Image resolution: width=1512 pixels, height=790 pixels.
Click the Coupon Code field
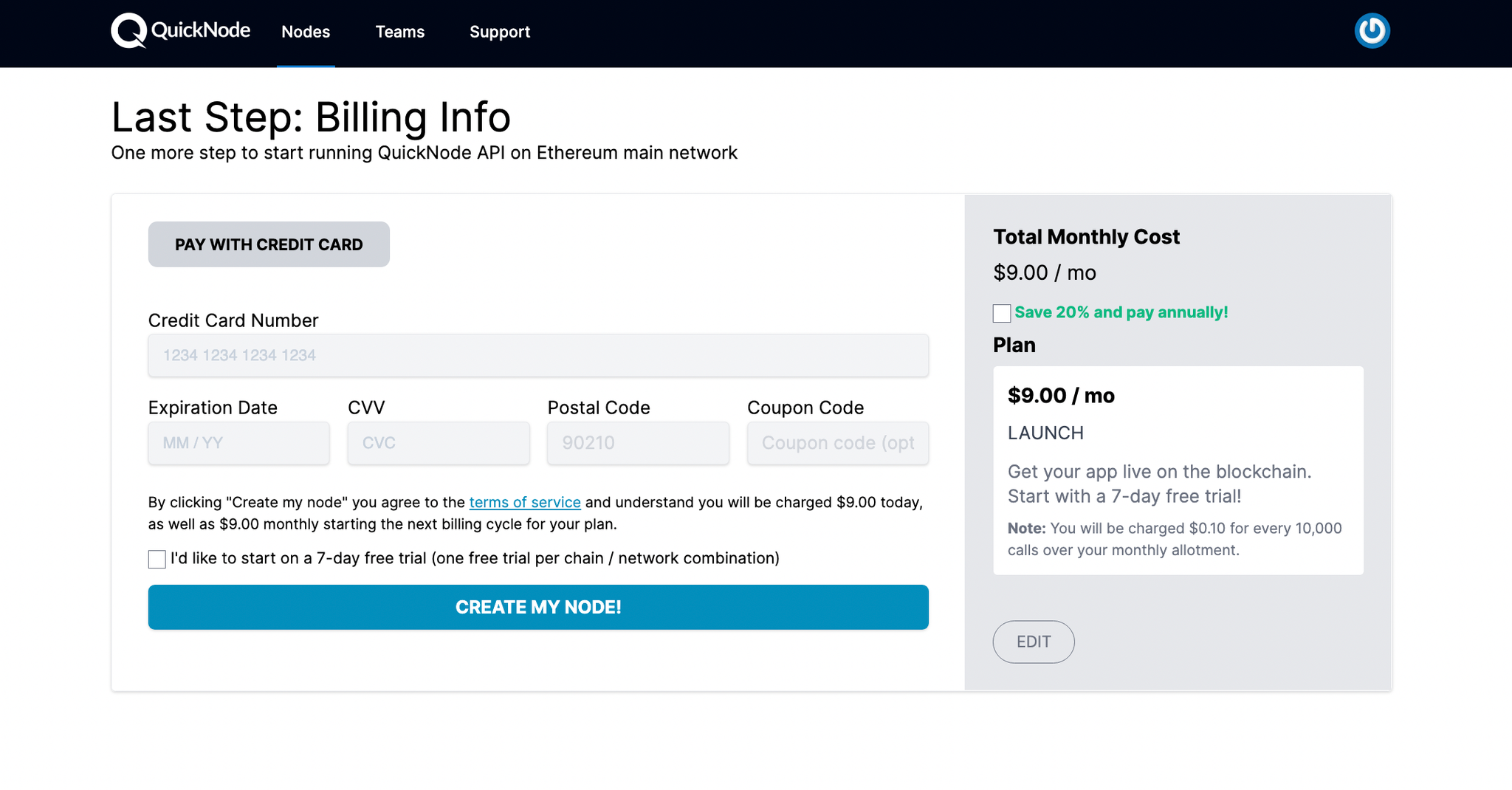838,443
